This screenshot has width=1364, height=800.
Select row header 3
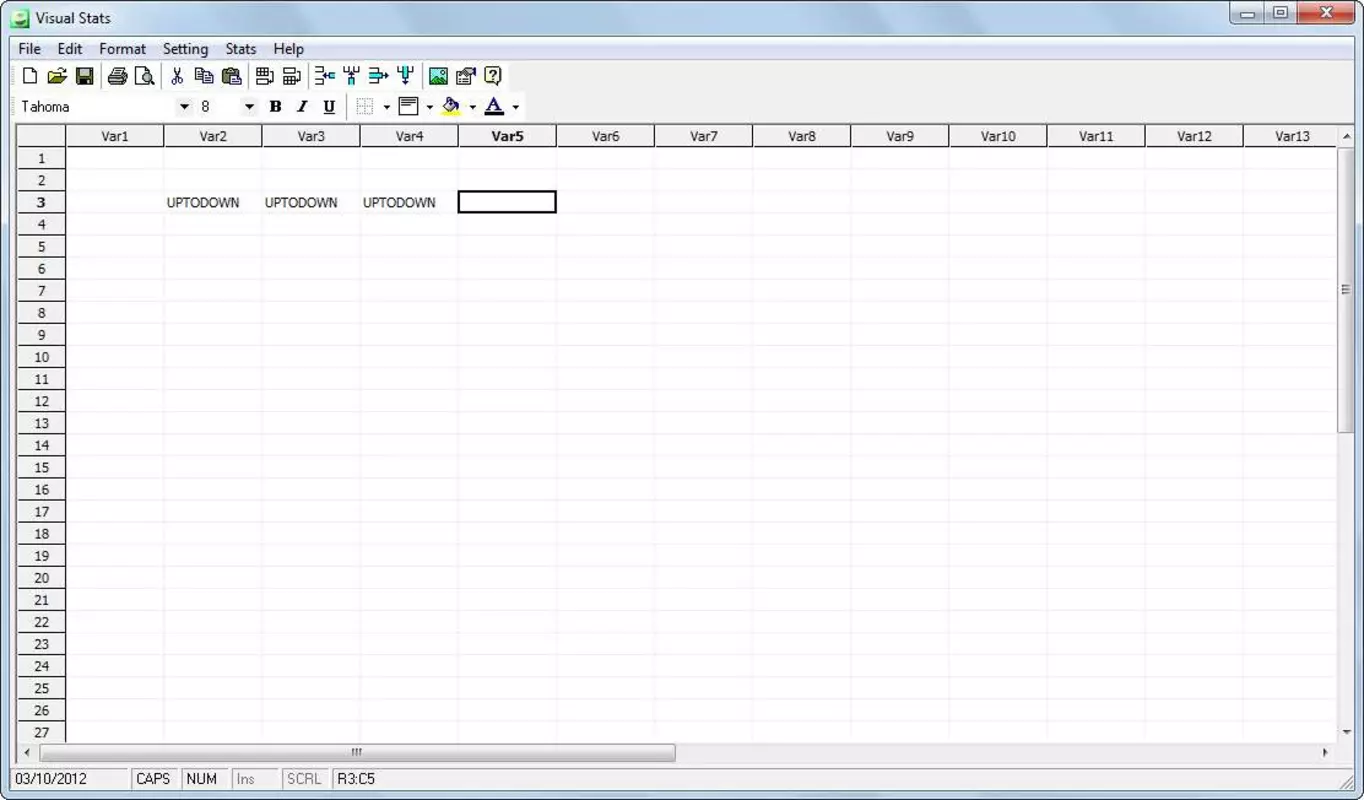pos(42,202)
